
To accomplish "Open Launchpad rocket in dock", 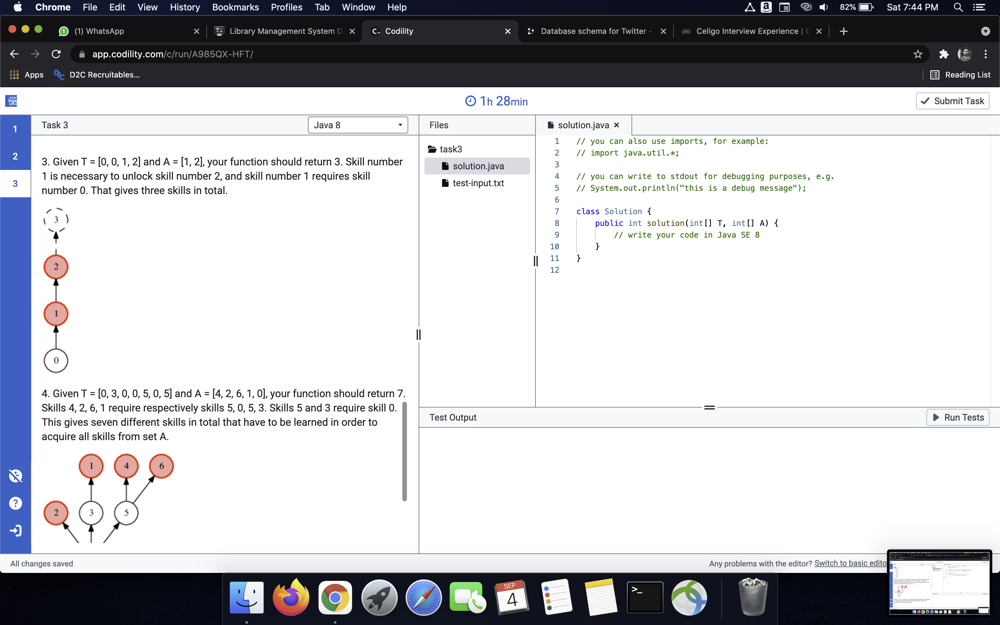I will click(379, 598).
